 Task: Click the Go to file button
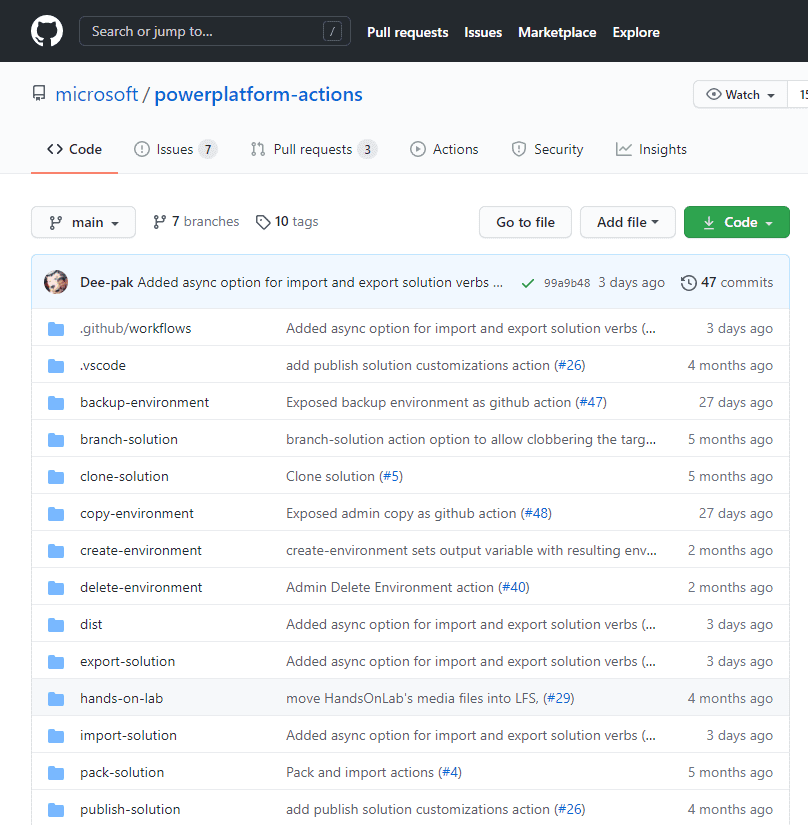[525, 222]
